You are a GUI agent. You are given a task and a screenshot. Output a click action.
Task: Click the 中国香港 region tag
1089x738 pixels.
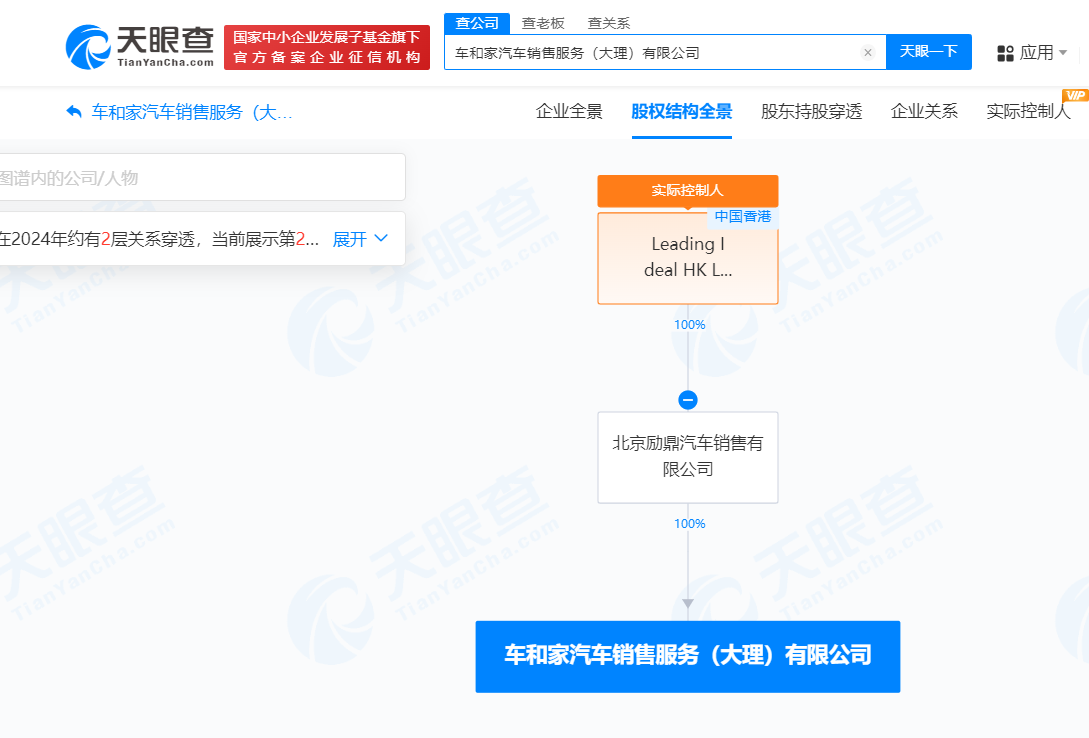(742, 217)
